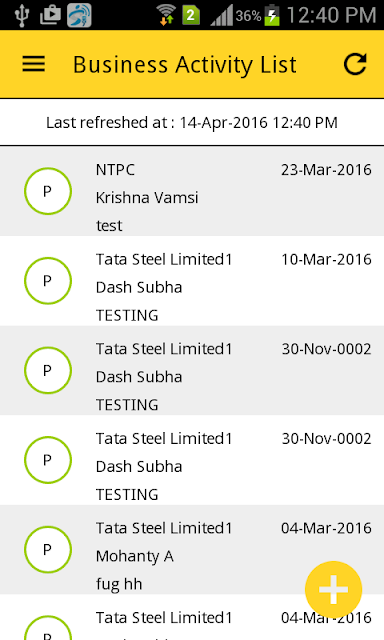Image resolution: width=384 pixels, height=640 pixels.
Task: Open the NTPC Krishna Vamsi activity
Action: tap(192, 191)
